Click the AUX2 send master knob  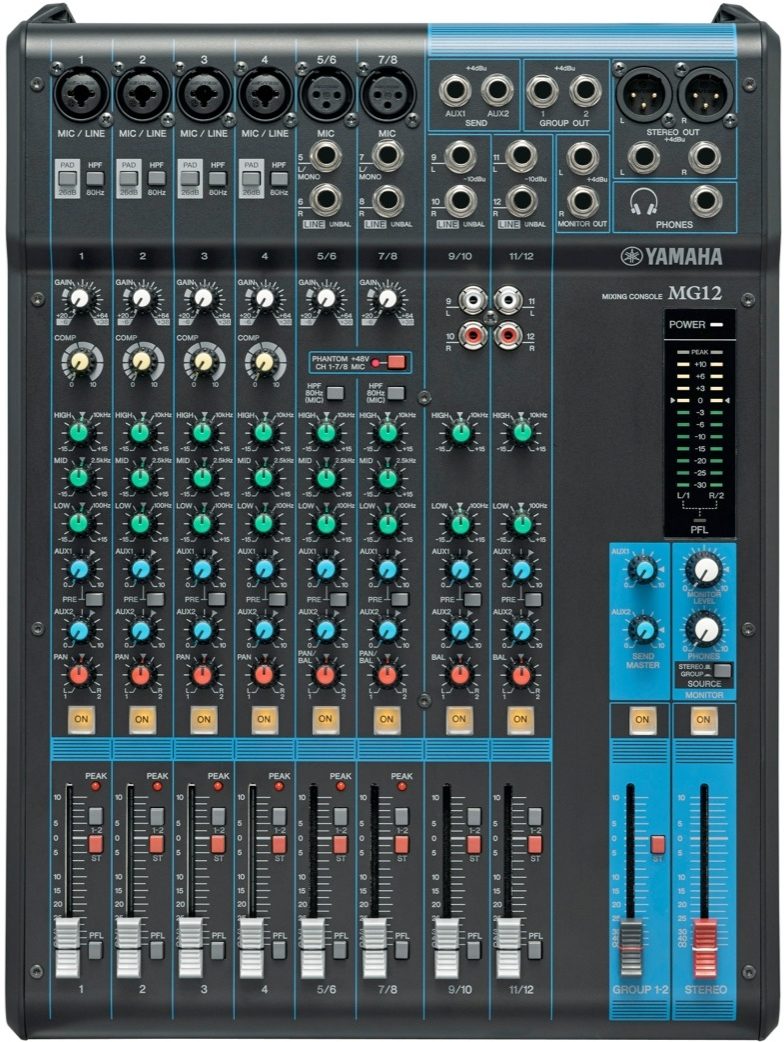tap(642, 629)
